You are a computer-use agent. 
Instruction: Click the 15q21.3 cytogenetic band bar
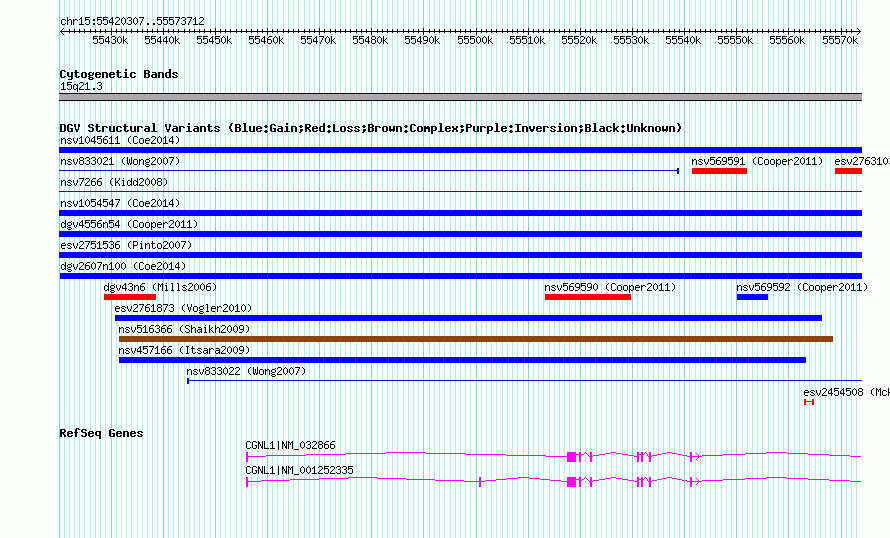click(460, 97)
